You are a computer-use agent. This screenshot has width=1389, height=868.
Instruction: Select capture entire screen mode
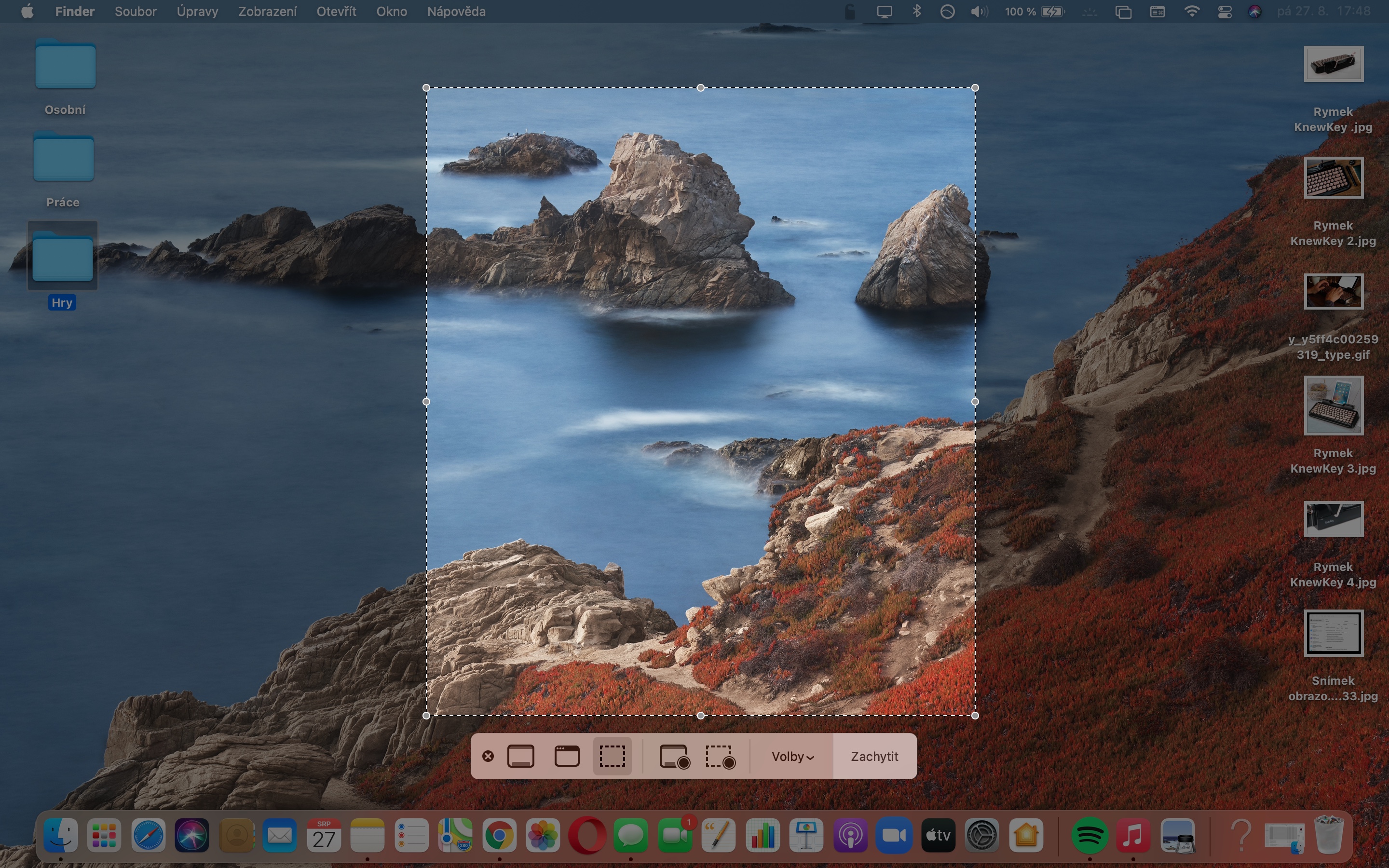(520, 756)
